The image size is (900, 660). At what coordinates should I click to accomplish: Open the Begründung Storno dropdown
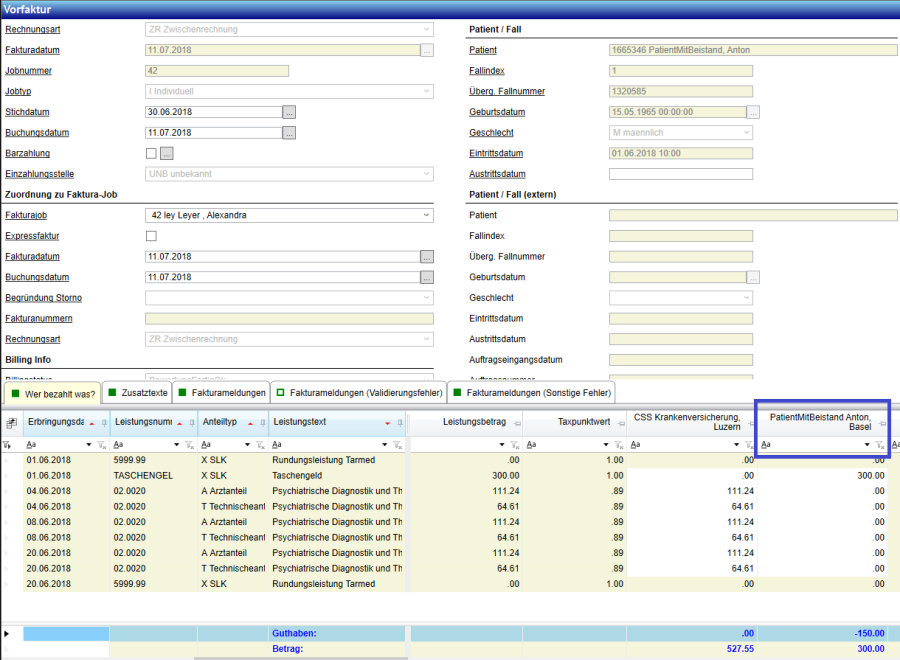(427, 298)
